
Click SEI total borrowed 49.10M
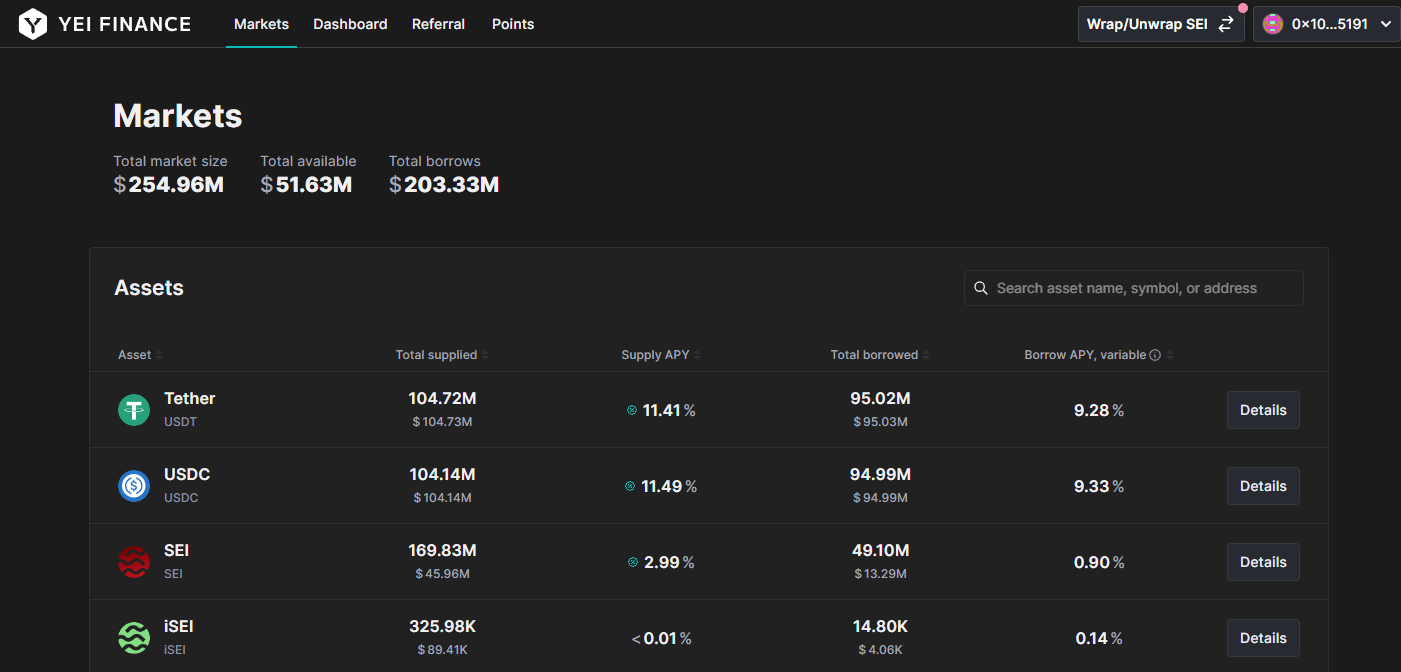pyautogui.click(x=880, y=551)
